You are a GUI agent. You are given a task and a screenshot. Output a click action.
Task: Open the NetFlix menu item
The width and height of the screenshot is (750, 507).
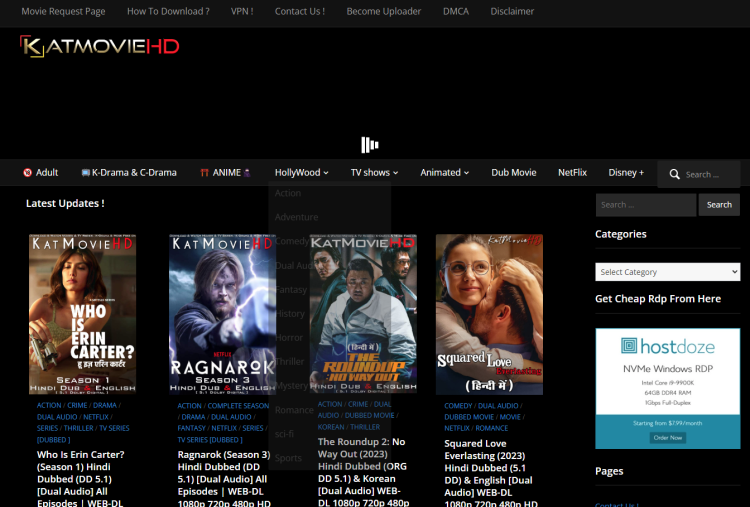572,172
